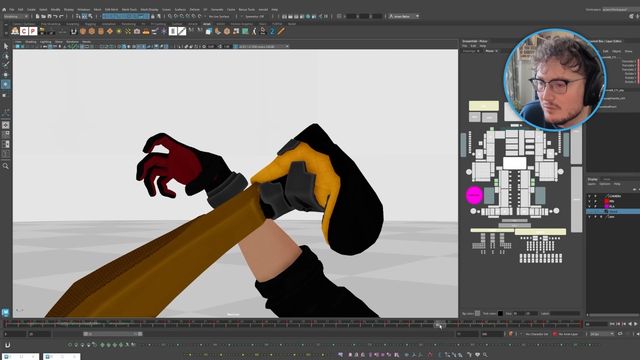Click the magenta circle button in the picker
This screenshot has height=360, width=640.
pyautogui.click(x=474, y=195)
